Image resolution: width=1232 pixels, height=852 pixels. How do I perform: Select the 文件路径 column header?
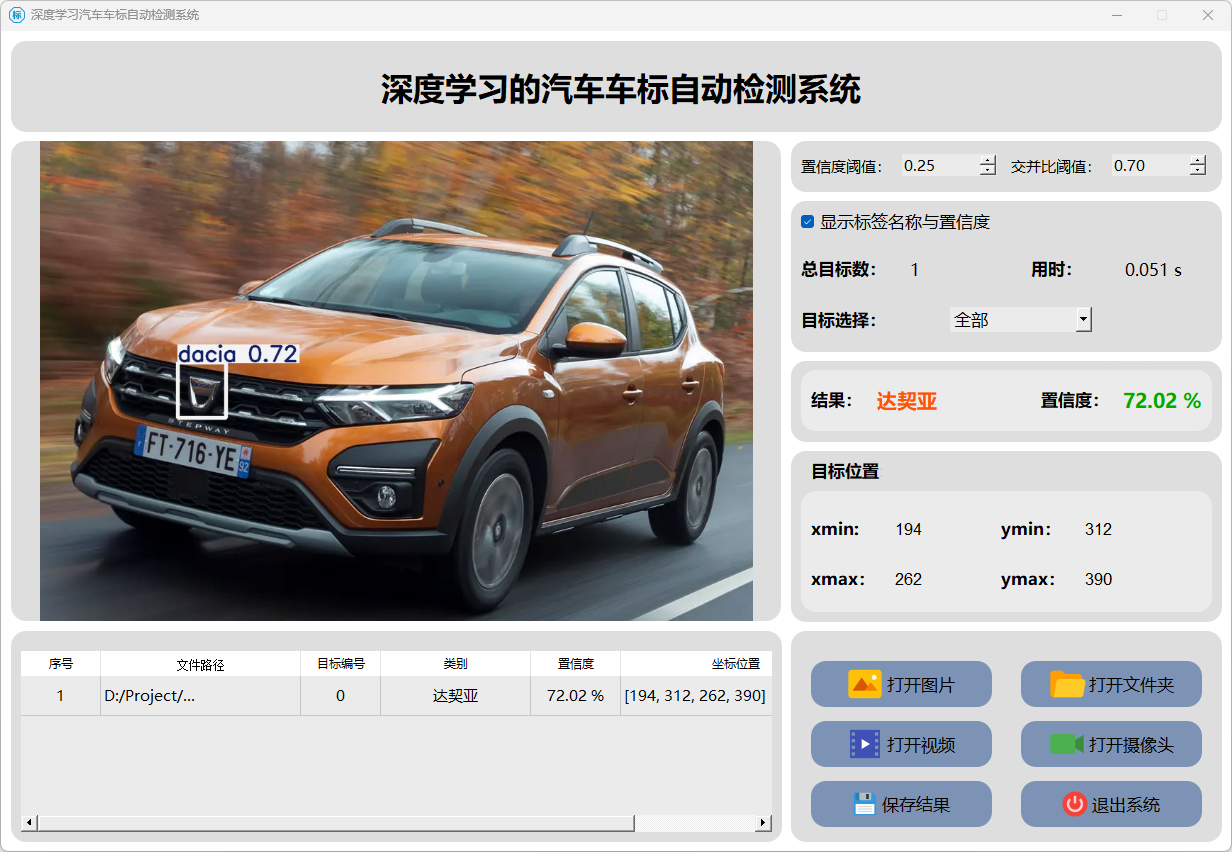pyautogui.click(x=200, y=664)
